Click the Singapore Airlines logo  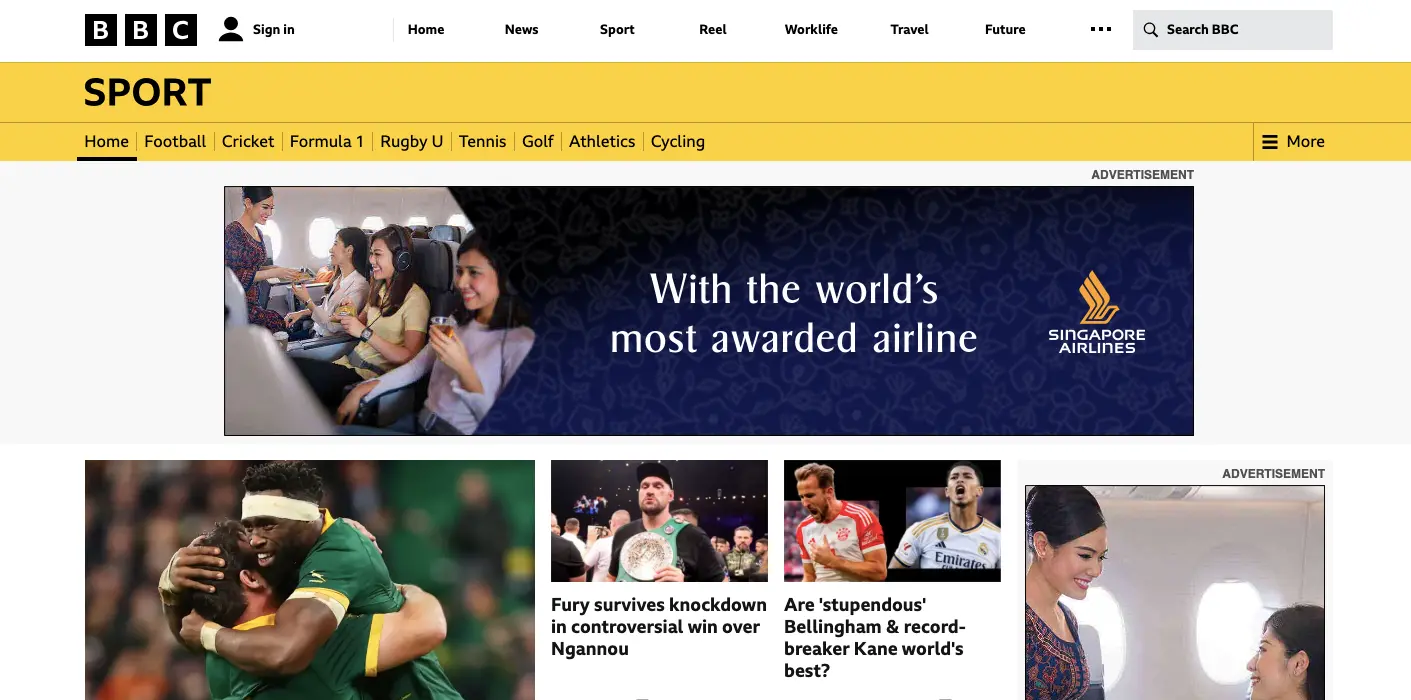(x=1097, y=312)
